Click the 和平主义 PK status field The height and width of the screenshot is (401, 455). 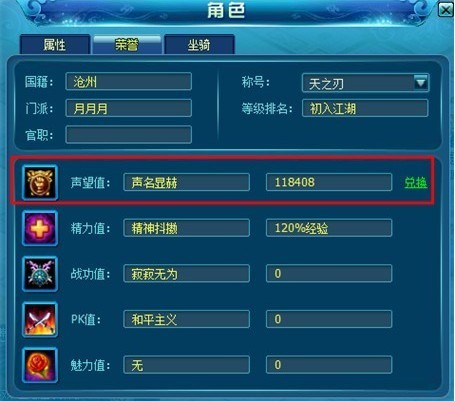(186, 319)
